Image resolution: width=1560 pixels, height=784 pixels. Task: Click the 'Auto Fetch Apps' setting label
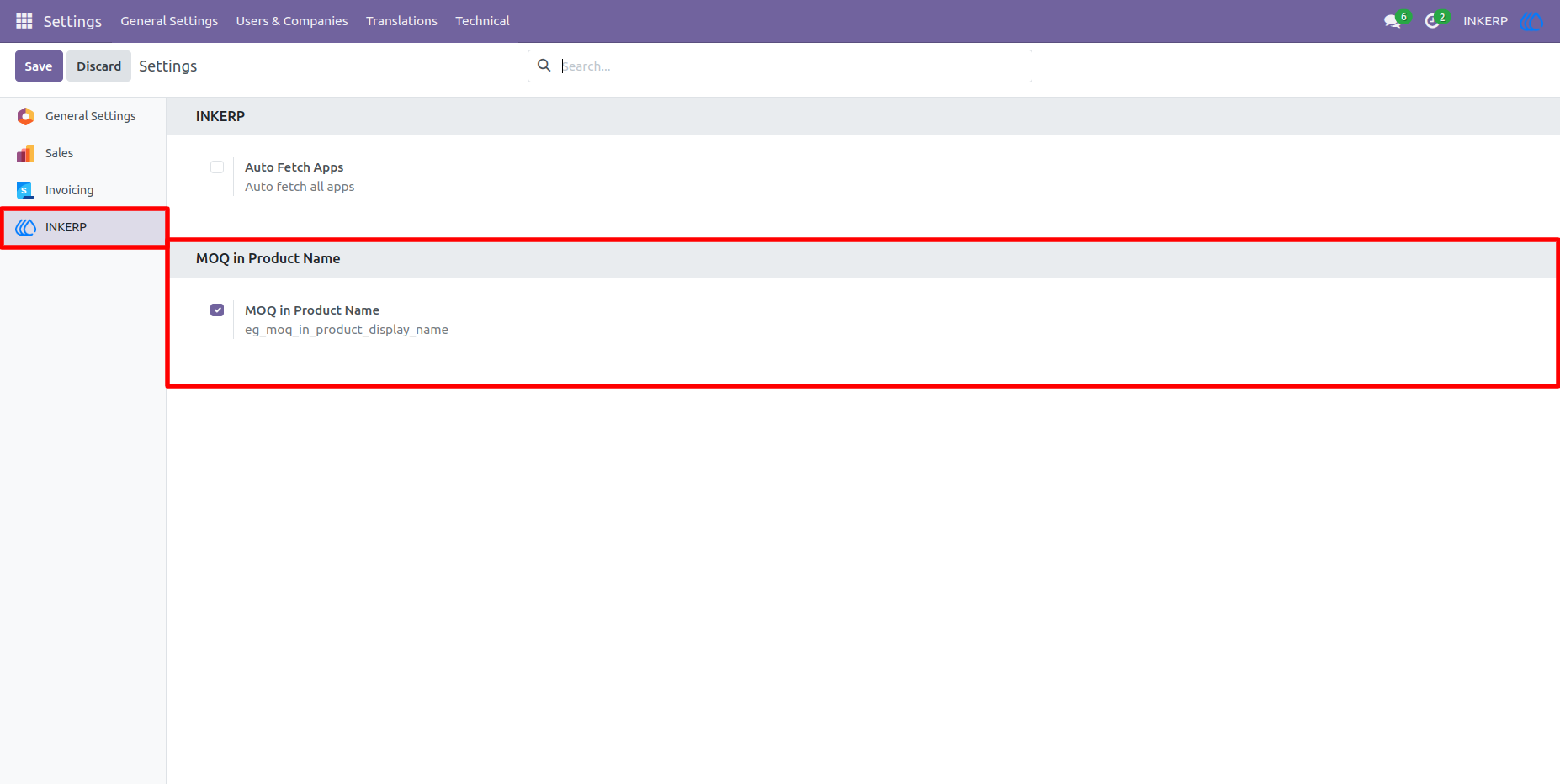tap(294, 167)
